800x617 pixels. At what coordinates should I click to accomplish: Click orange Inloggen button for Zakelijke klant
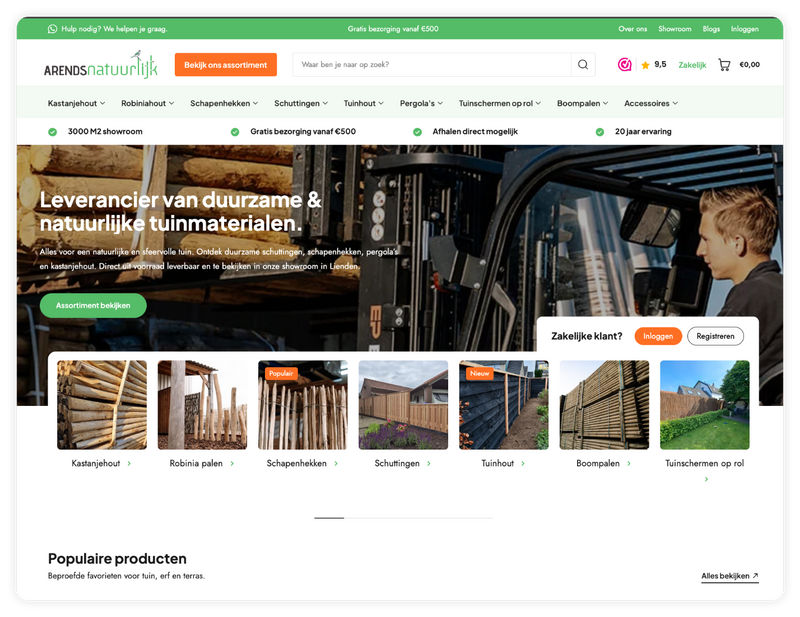click(x=658, y=336)
